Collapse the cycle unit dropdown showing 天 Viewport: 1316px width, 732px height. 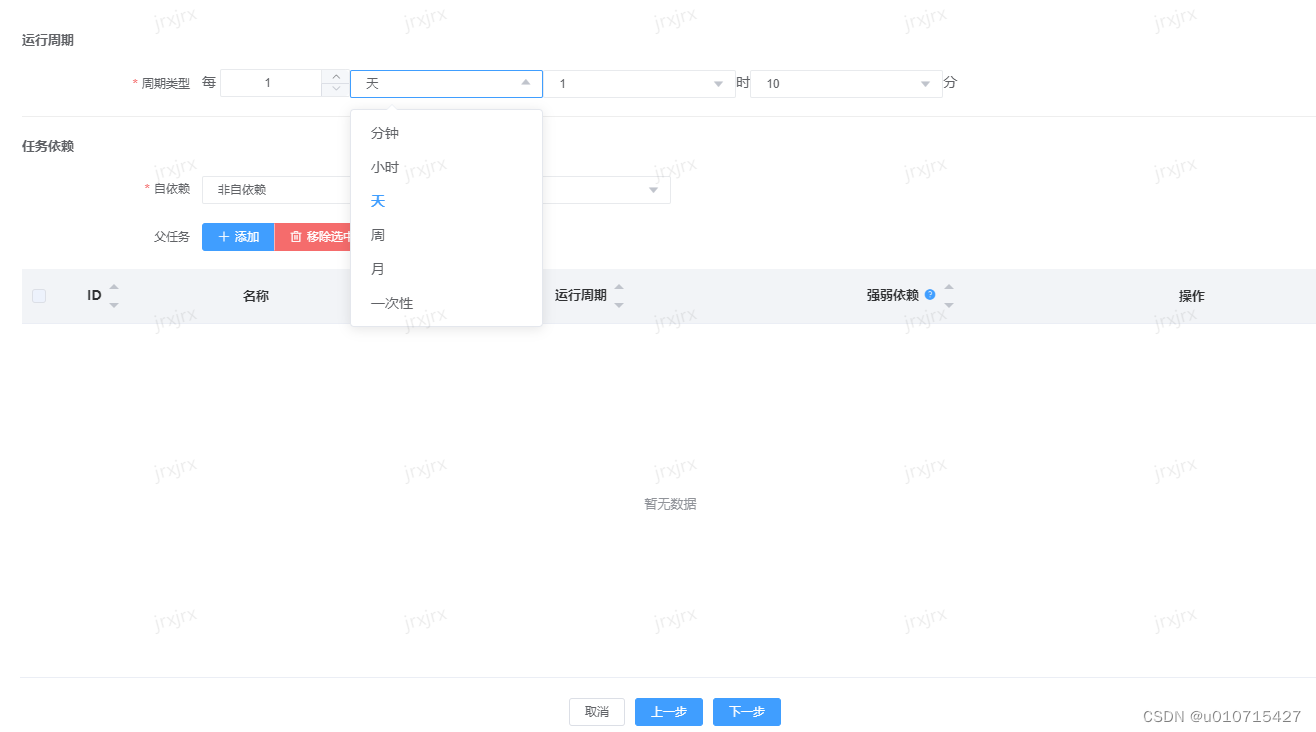446,83
